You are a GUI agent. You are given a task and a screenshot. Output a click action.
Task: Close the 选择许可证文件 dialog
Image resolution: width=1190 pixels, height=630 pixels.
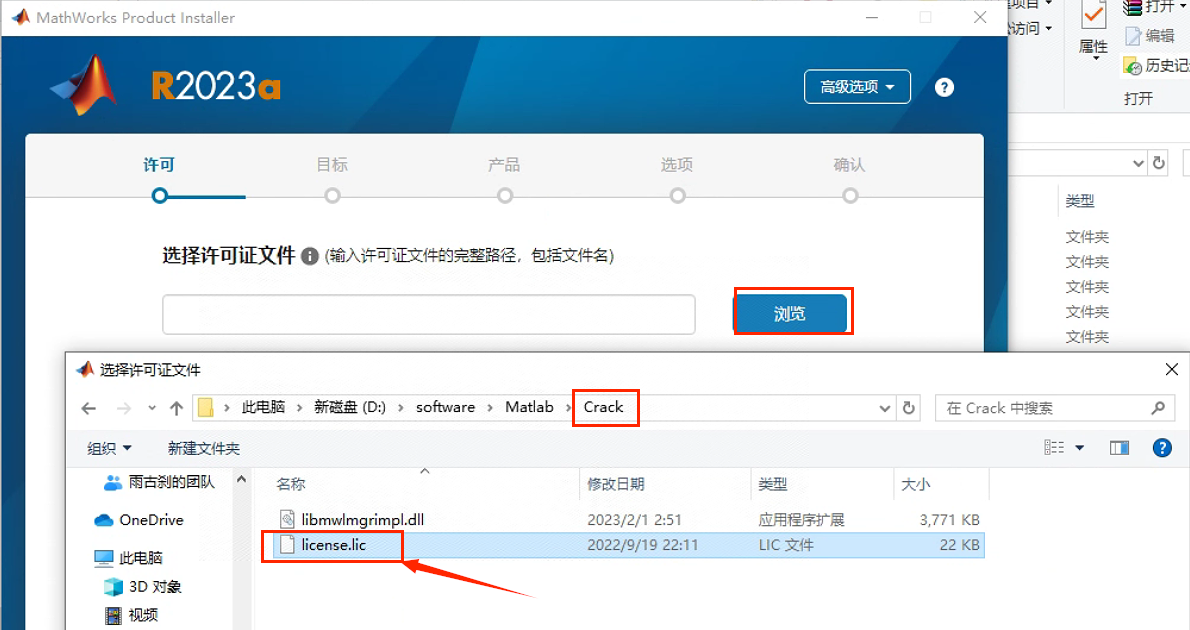pos(1171,370)
